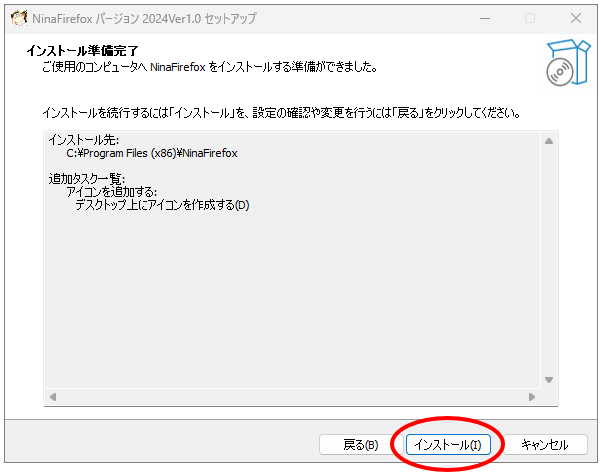Cancel setup with the キャンセル button

pos(544,445)
